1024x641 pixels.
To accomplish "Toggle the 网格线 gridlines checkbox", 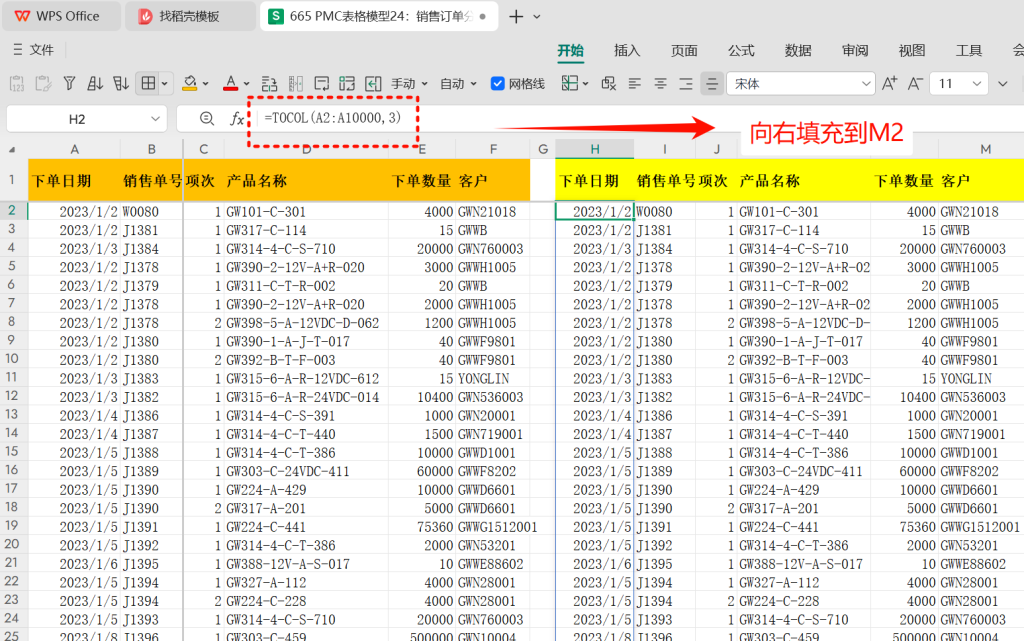I will pyautogui.click(x=498, y=84).
